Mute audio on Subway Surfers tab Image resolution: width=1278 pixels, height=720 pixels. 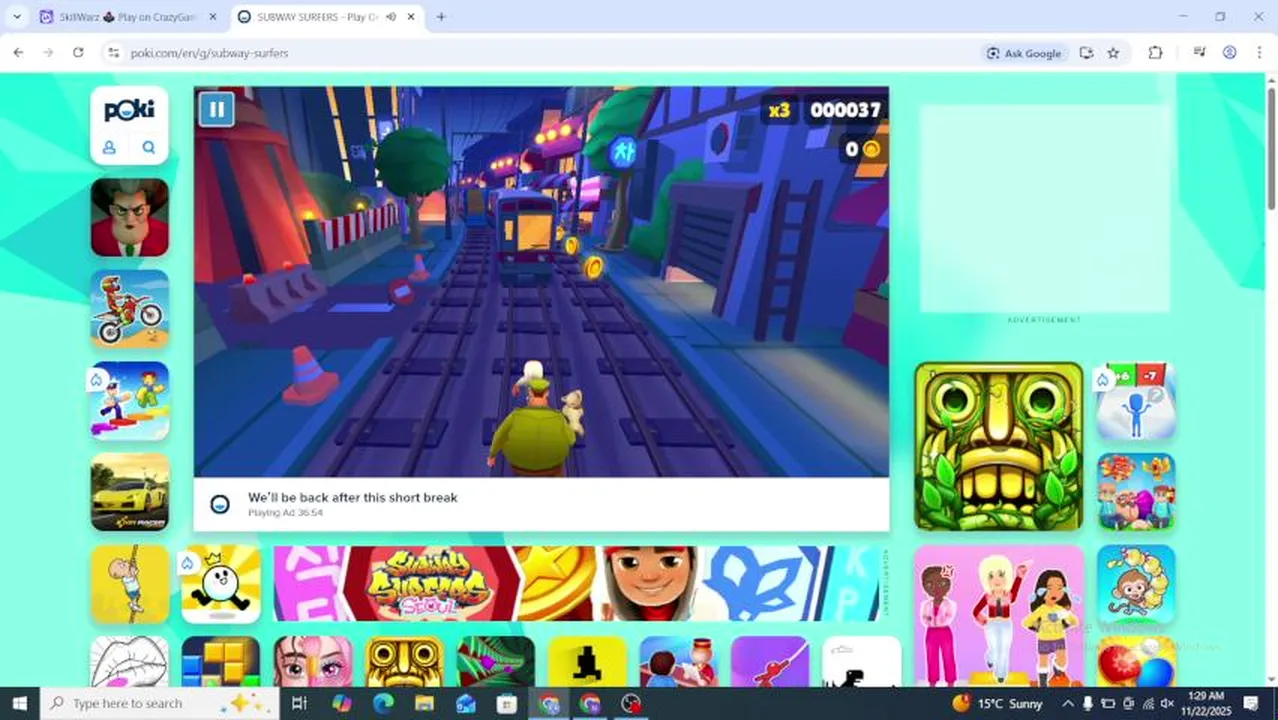click(391, 17)
